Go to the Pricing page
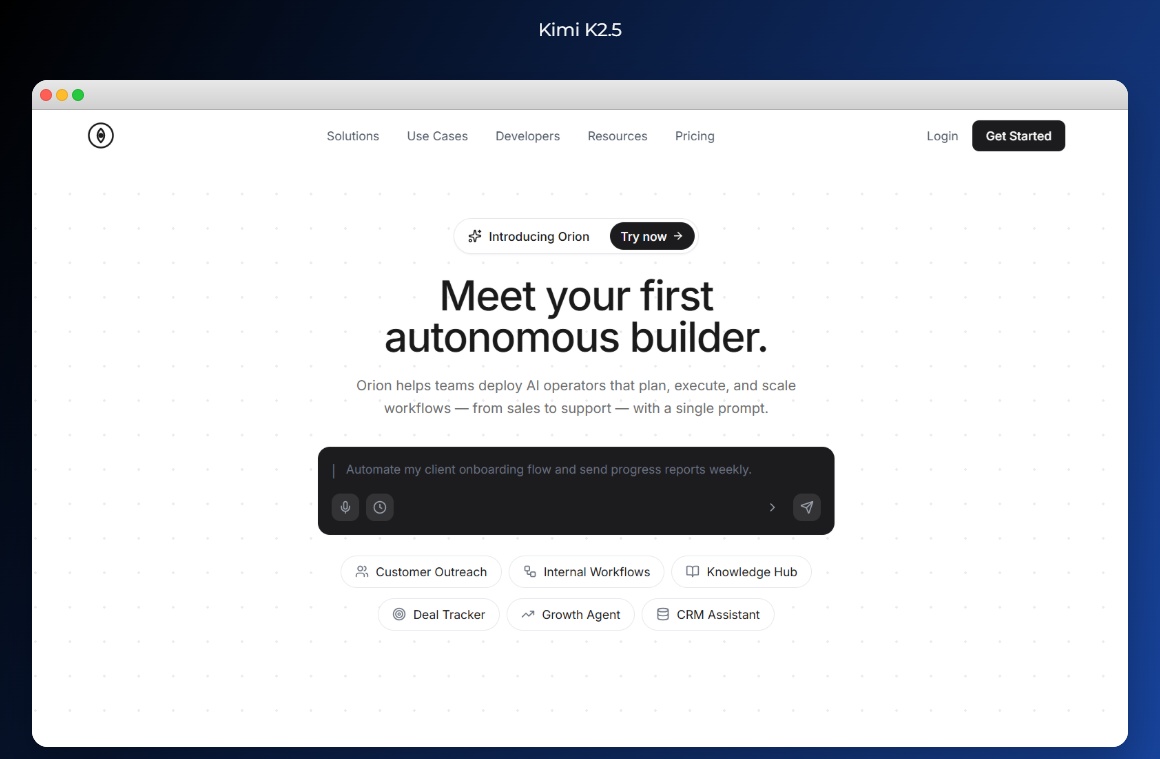Screen dimensions: 1160x759 coord(695,136)
